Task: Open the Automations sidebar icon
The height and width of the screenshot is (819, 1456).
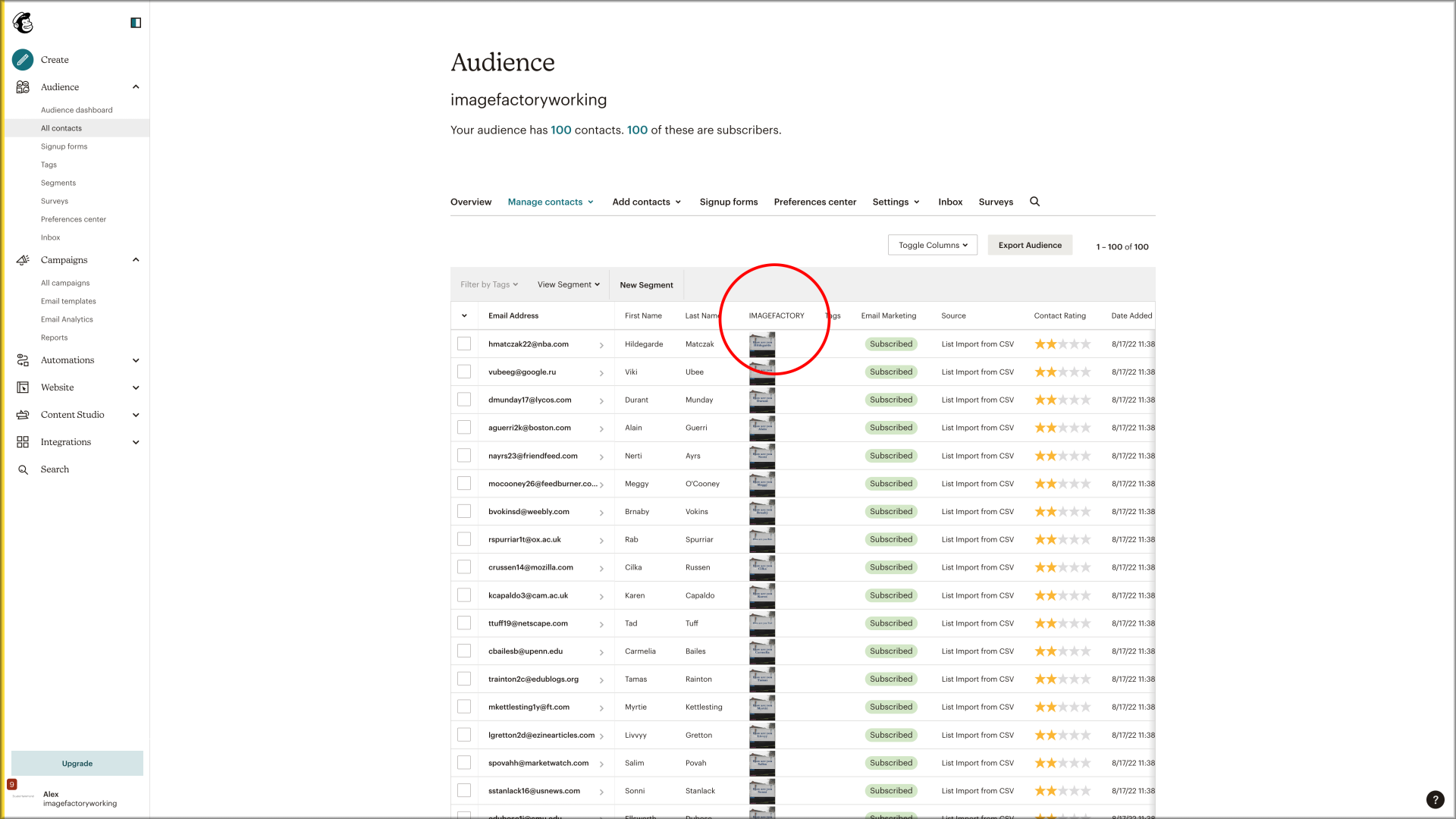Action: click(x=23, y=360)
